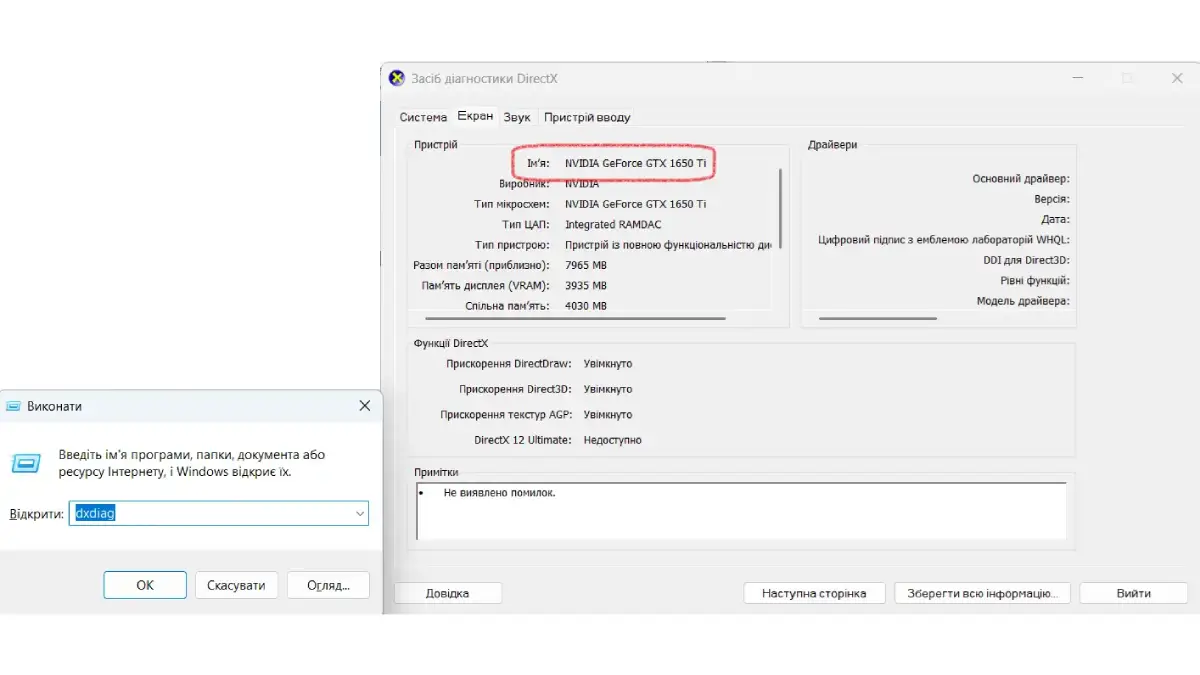The image size is (1200, 675).
Task: Click the device name NVIDIA GeForce GTX 1650 Ti
Action: (636, 163)
